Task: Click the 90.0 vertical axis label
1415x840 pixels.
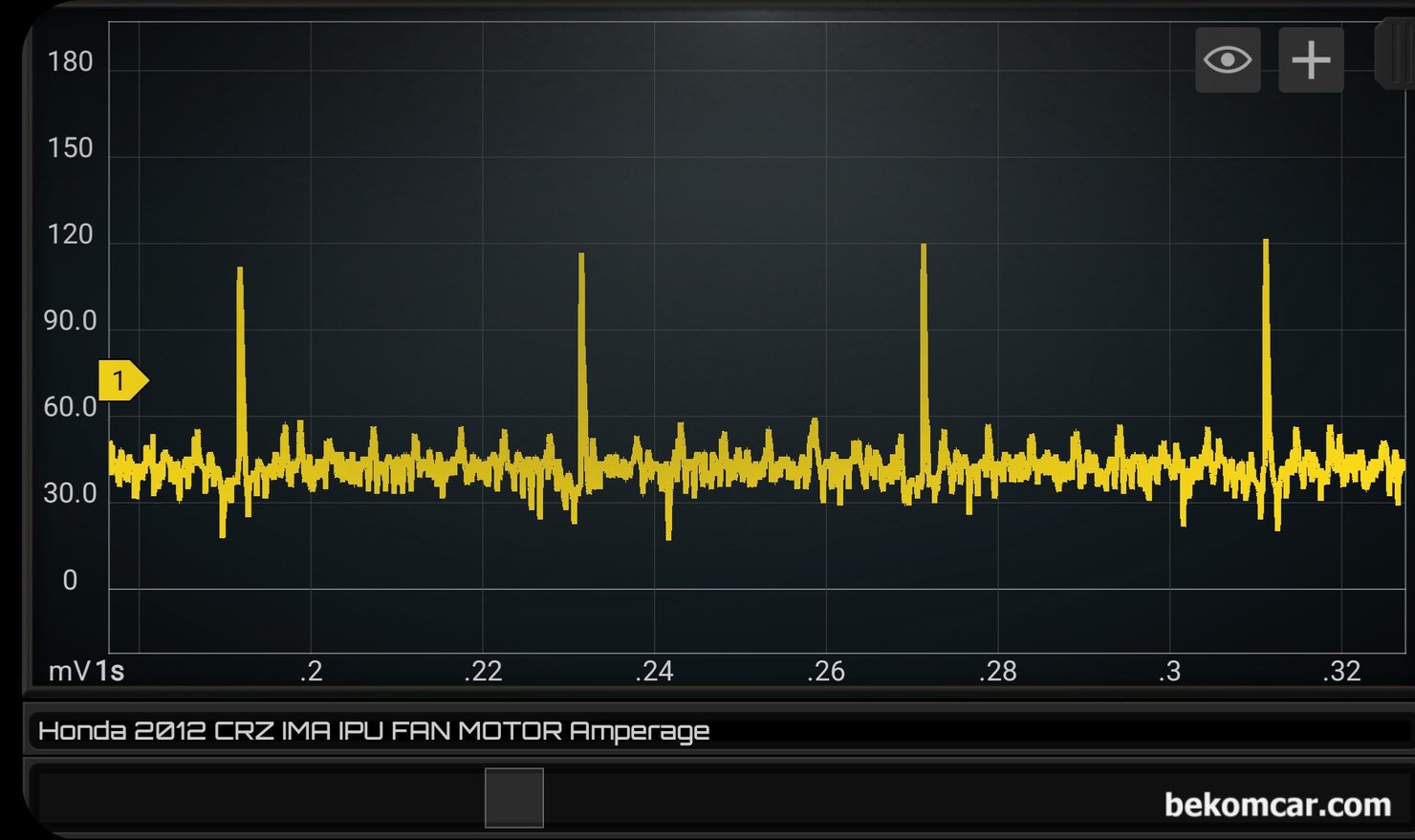Action: tap(70, 321)
